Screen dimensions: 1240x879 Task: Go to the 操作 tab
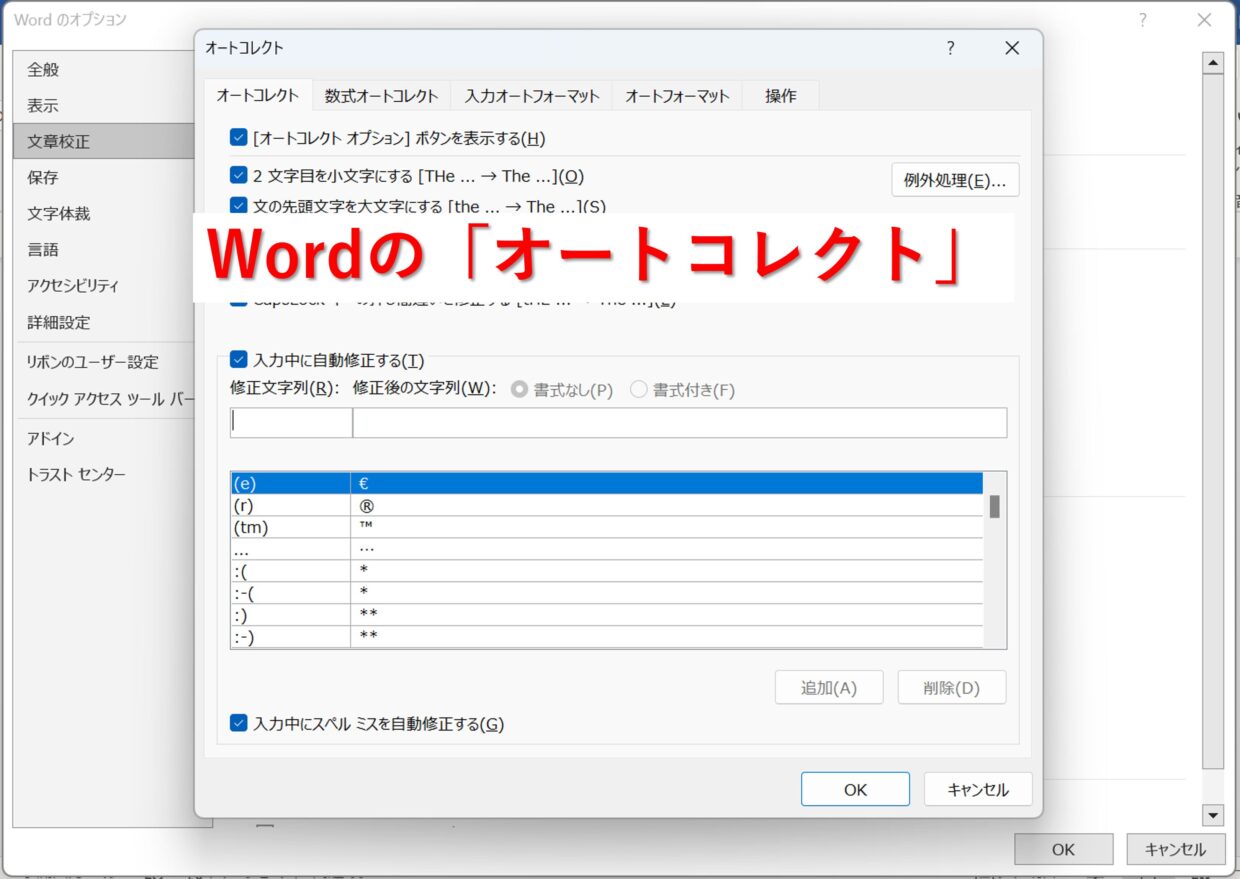tap(781, 96)
